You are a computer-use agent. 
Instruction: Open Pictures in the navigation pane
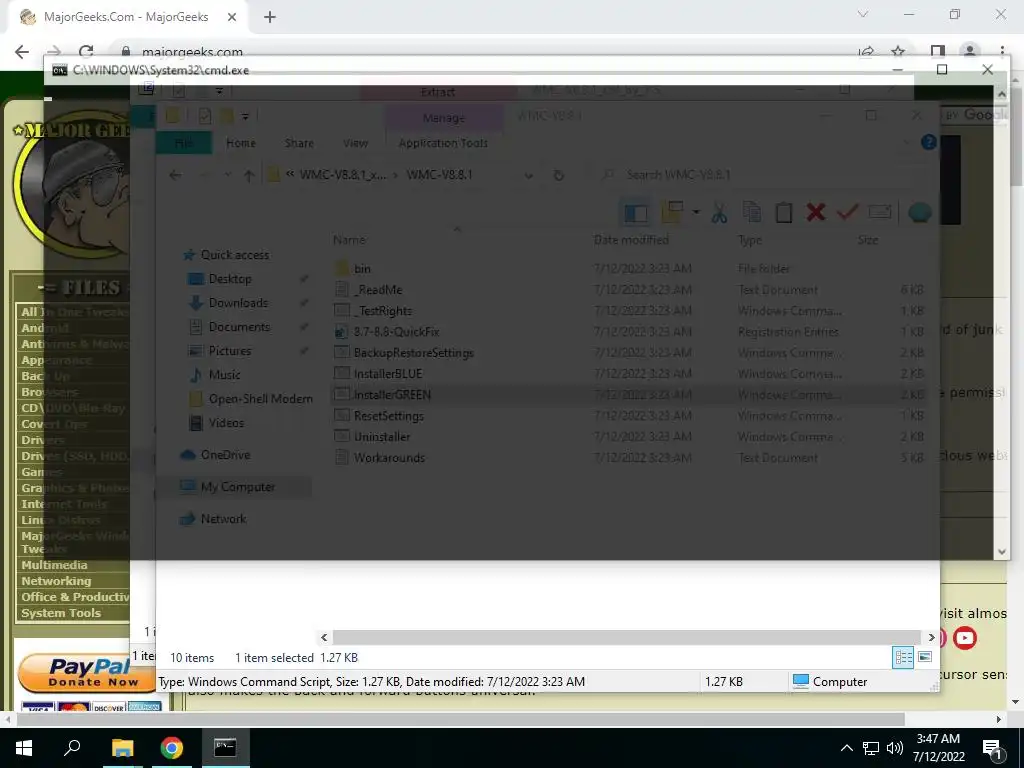tap(229, 351)
